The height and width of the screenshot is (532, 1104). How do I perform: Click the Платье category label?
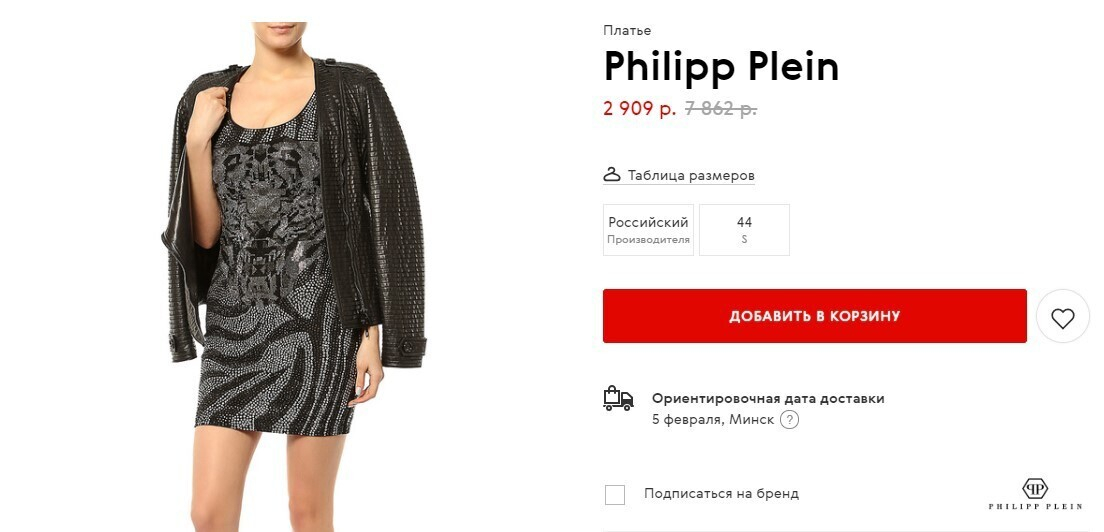click(627, 30)
